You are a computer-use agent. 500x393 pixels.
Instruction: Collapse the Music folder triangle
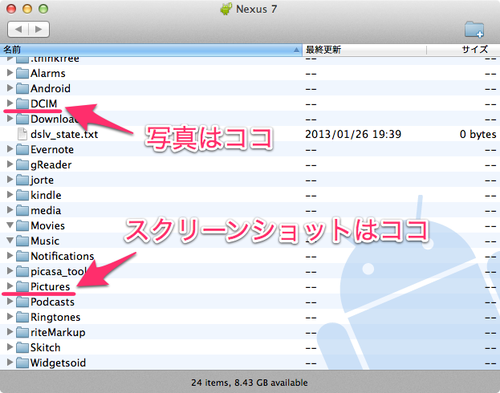click(10, 240)
